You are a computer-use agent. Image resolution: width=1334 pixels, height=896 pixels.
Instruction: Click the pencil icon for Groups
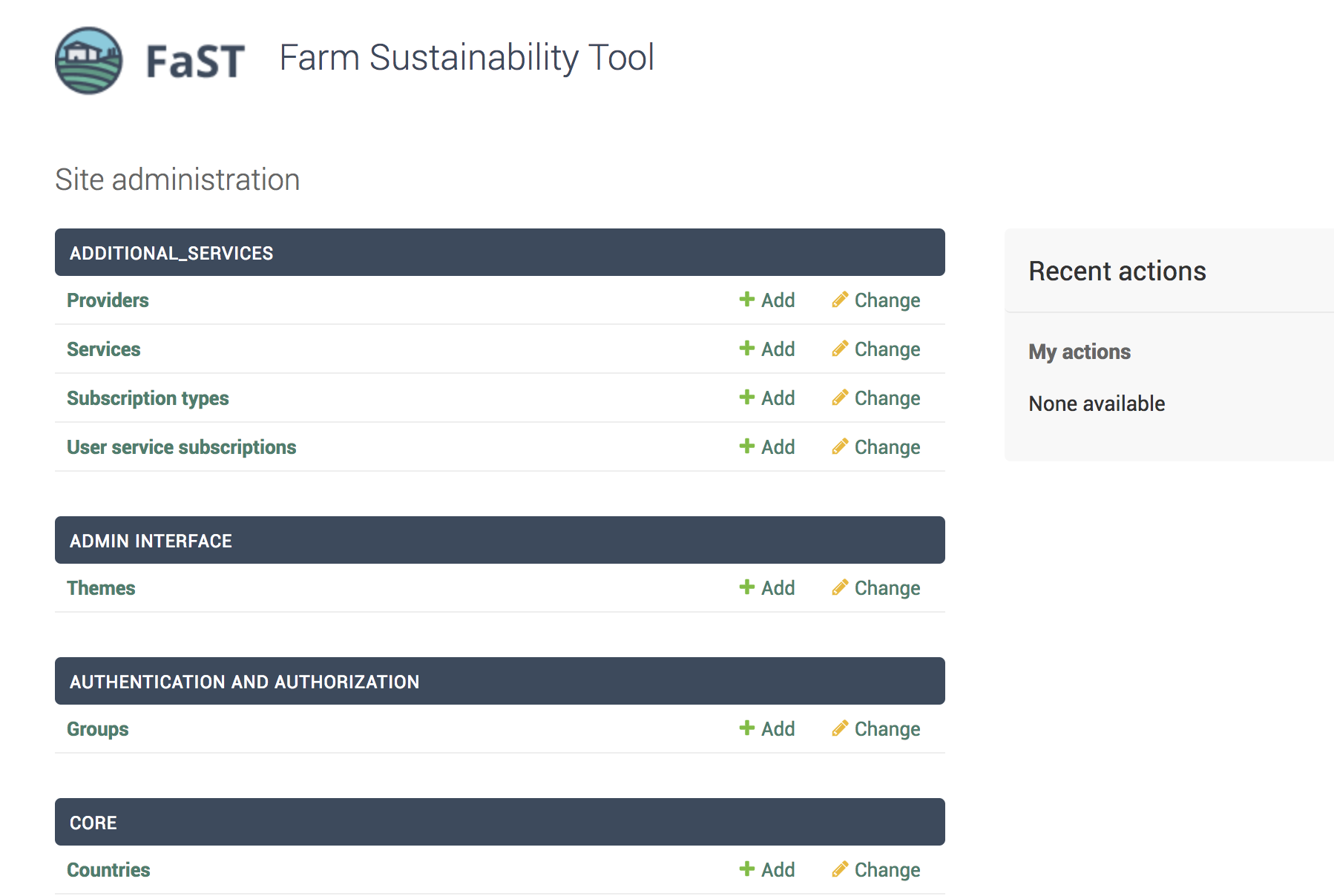coord(840,728)
